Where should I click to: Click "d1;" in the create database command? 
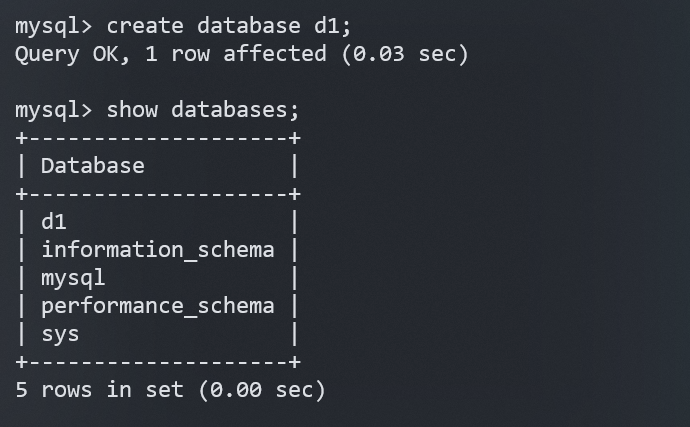328,25
